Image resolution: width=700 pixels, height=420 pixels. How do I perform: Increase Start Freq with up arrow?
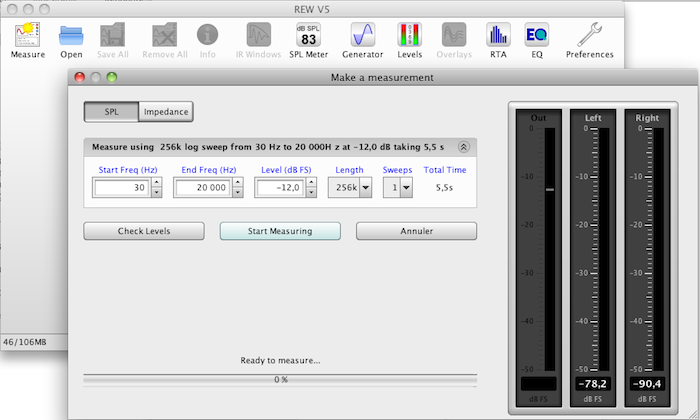[x=157, y=182]
